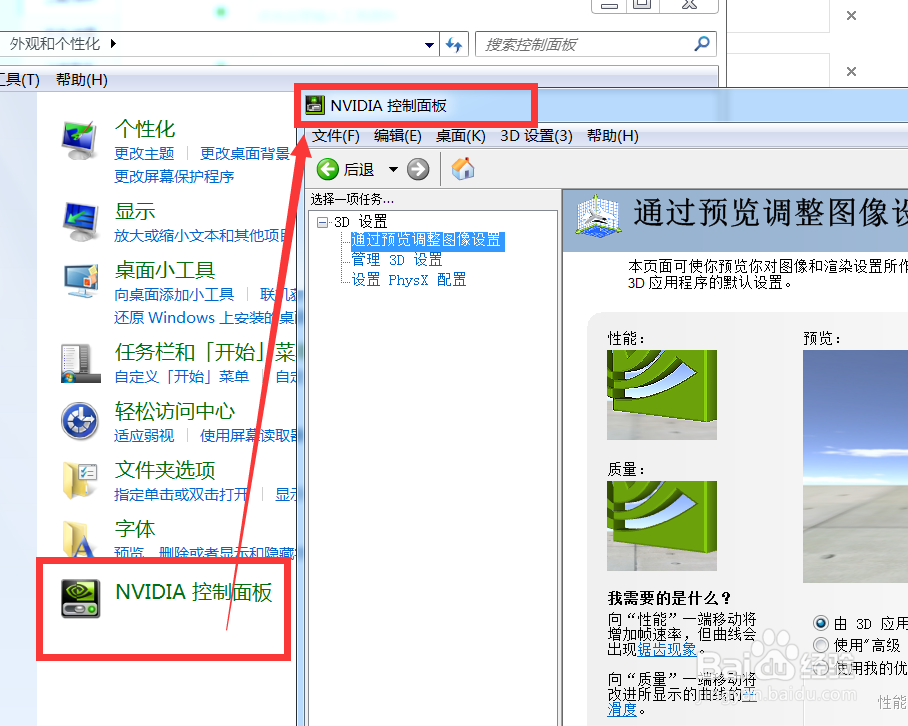
Task: Click 向桌面添加小工具 link
Action: pyautogui.click(x=174, y=295)
